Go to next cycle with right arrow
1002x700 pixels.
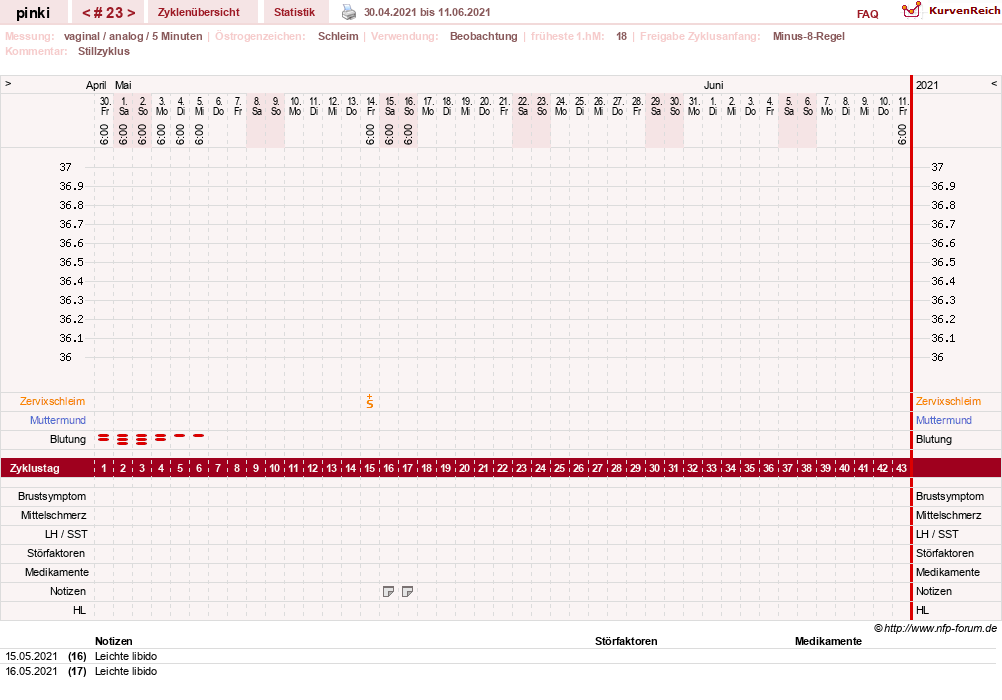pyautogui.click(x=131, y=13)
